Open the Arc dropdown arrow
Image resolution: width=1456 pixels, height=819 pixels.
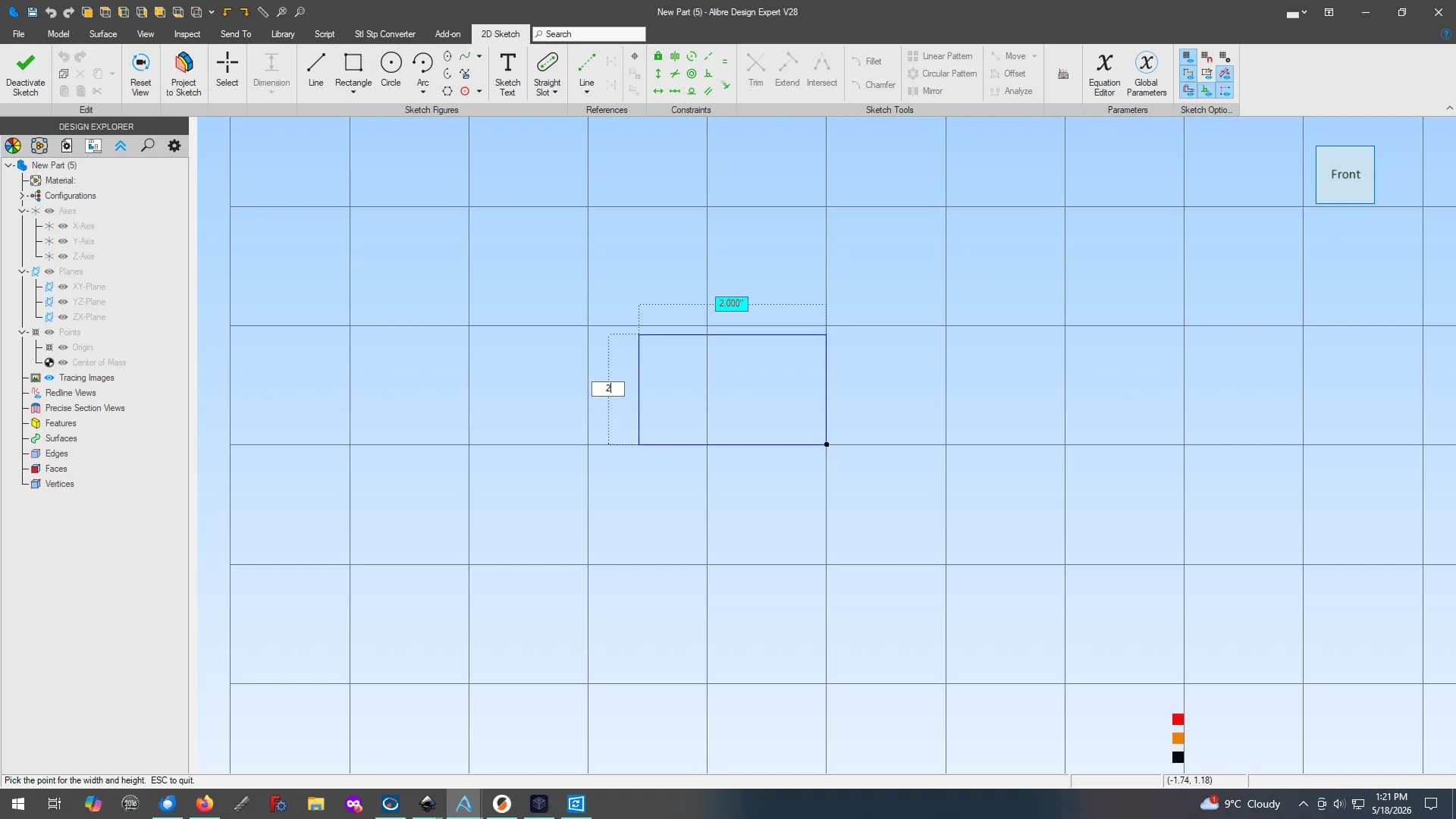click(423, 93)
